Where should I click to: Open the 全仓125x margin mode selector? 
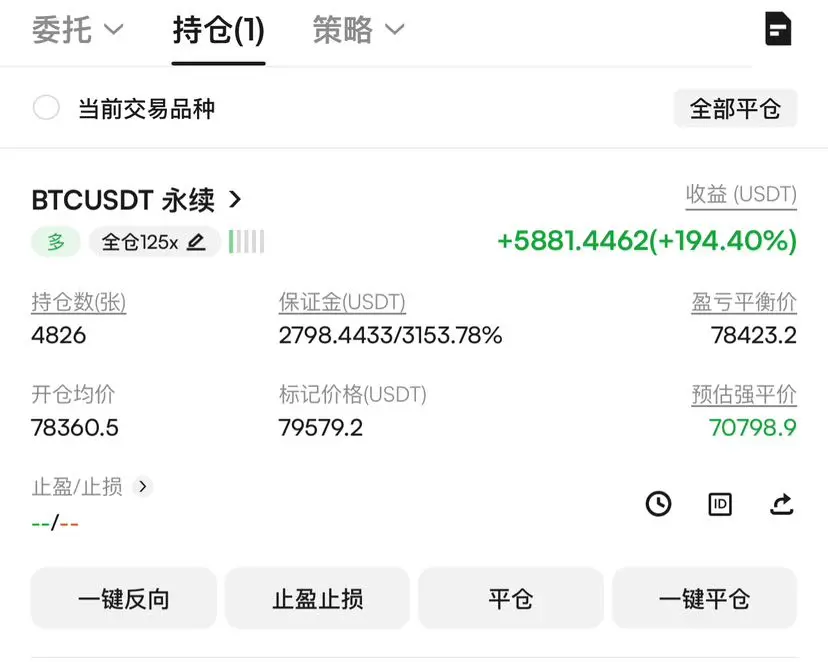[154, 242]
